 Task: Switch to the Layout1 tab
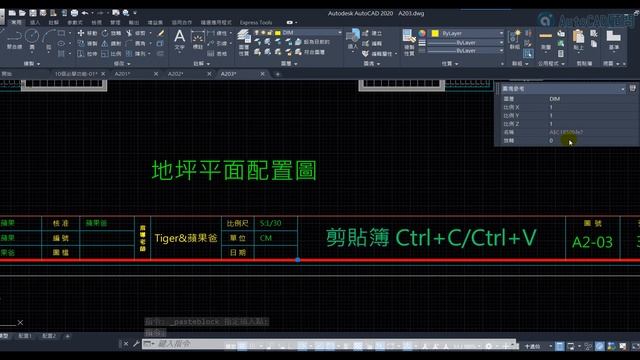coord(25,336)
